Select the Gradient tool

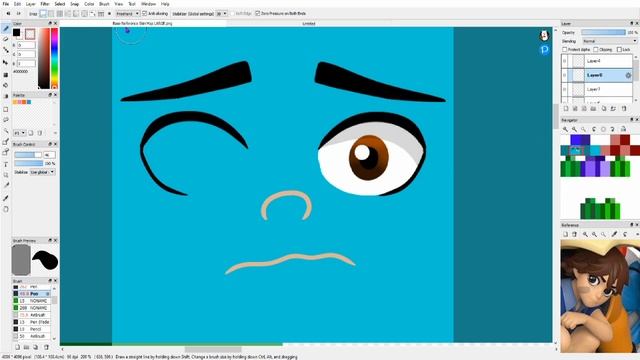click(x=6, y=96)
